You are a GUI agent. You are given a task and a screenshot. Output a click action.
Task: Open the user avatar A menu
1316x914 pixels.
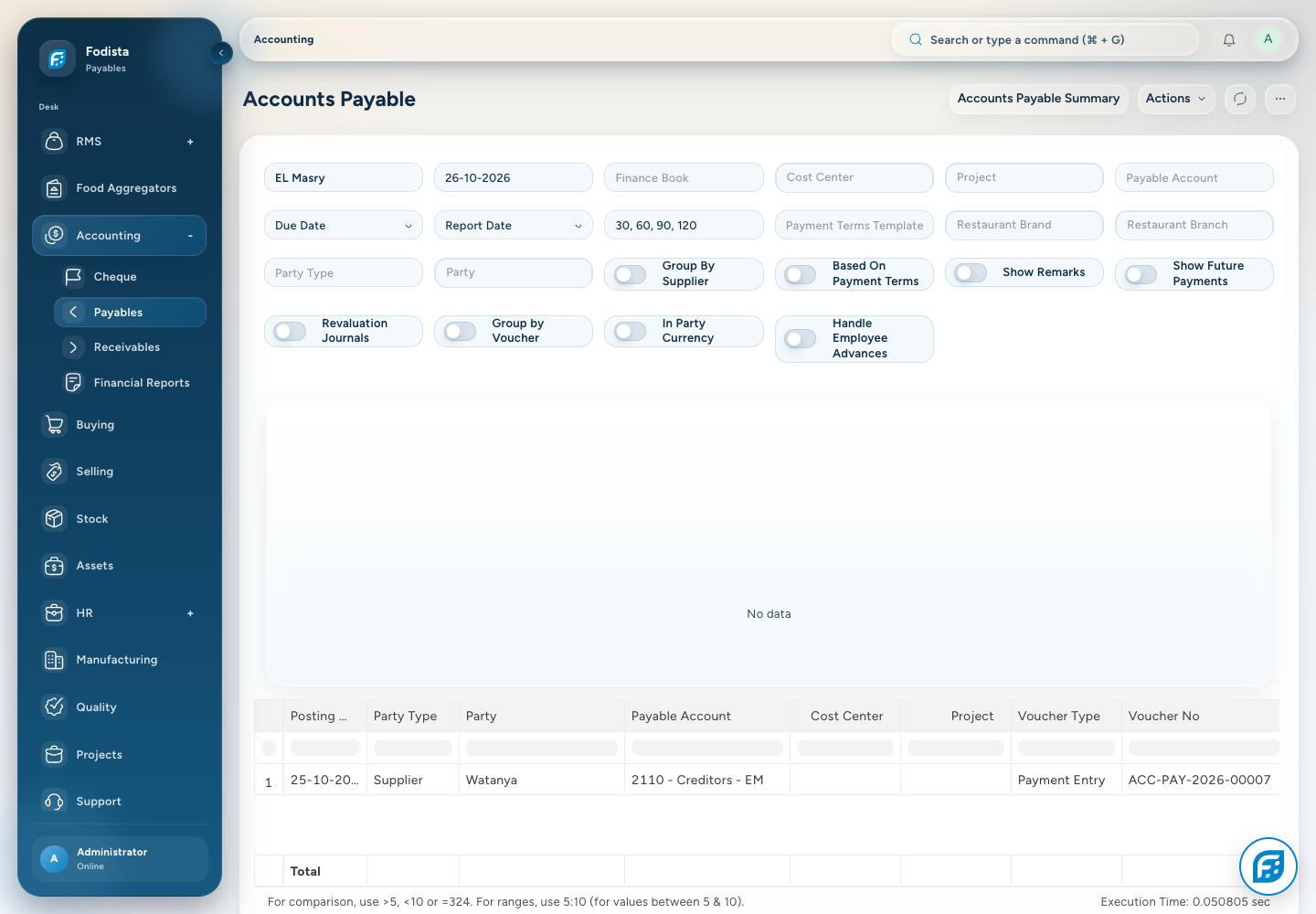(1268, 39)
